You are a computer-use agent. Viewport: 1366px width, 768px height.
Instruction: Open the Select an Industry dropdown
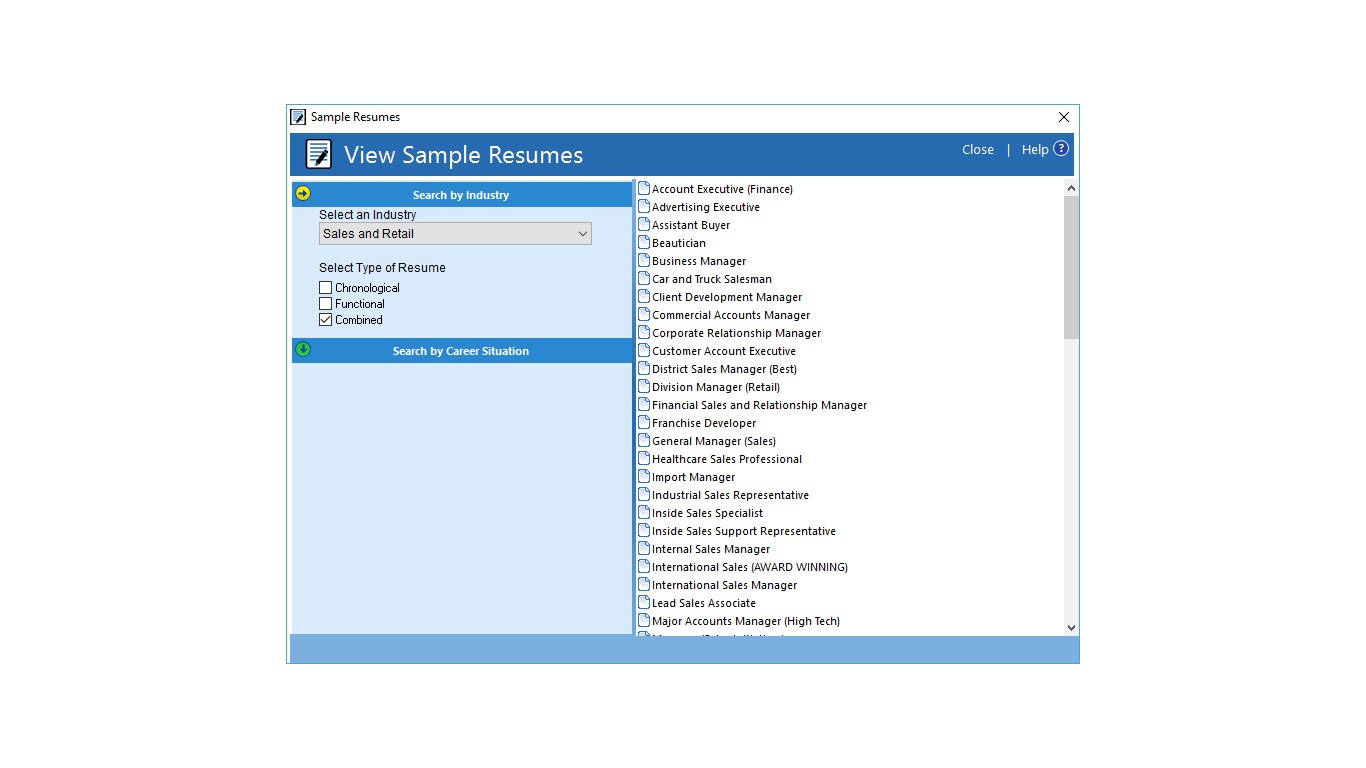coord(455,234)
